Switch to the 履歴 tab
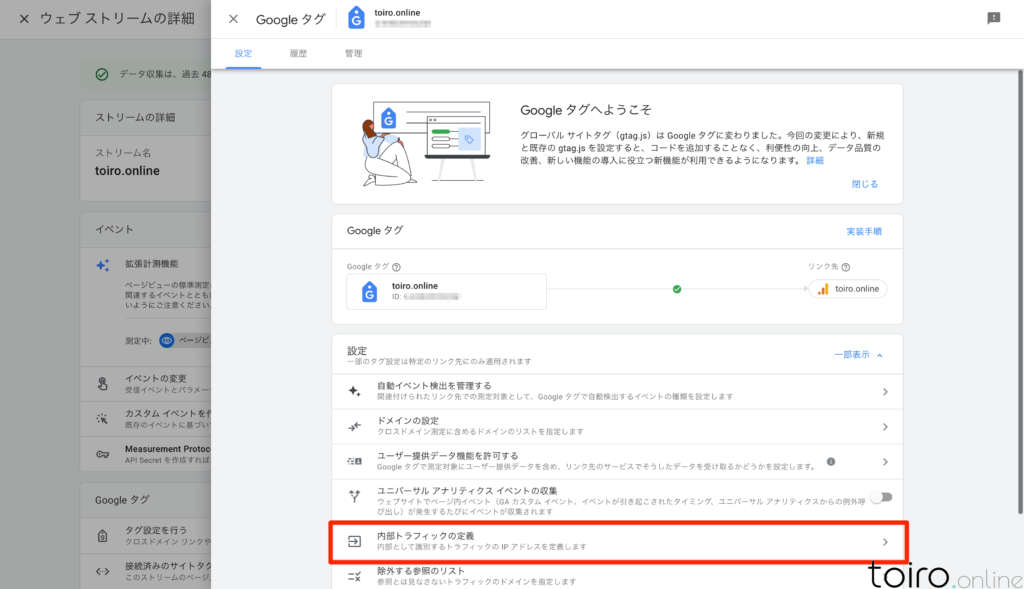Viewport: 1024px width, 589px height. [298, 52]
